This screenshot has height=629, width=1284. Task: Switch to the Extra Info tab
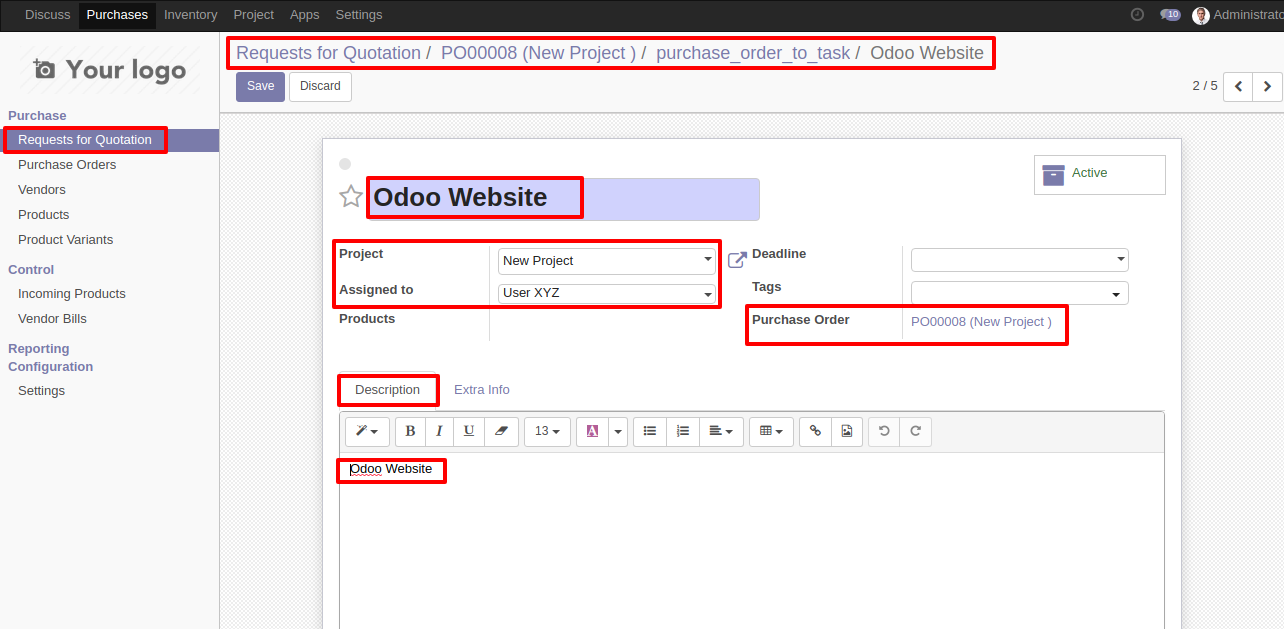[x=482, y=390]
